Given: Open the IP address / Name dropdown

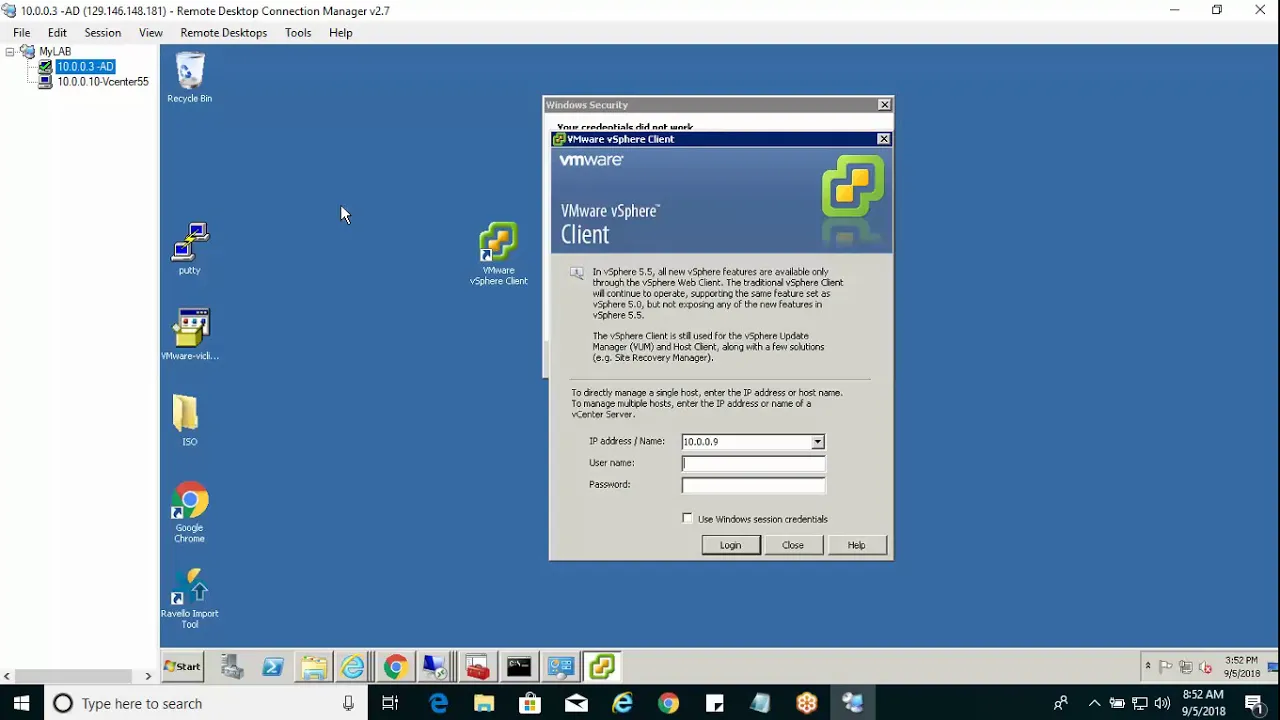Looking at the screenshot, I should pos(817,442).
